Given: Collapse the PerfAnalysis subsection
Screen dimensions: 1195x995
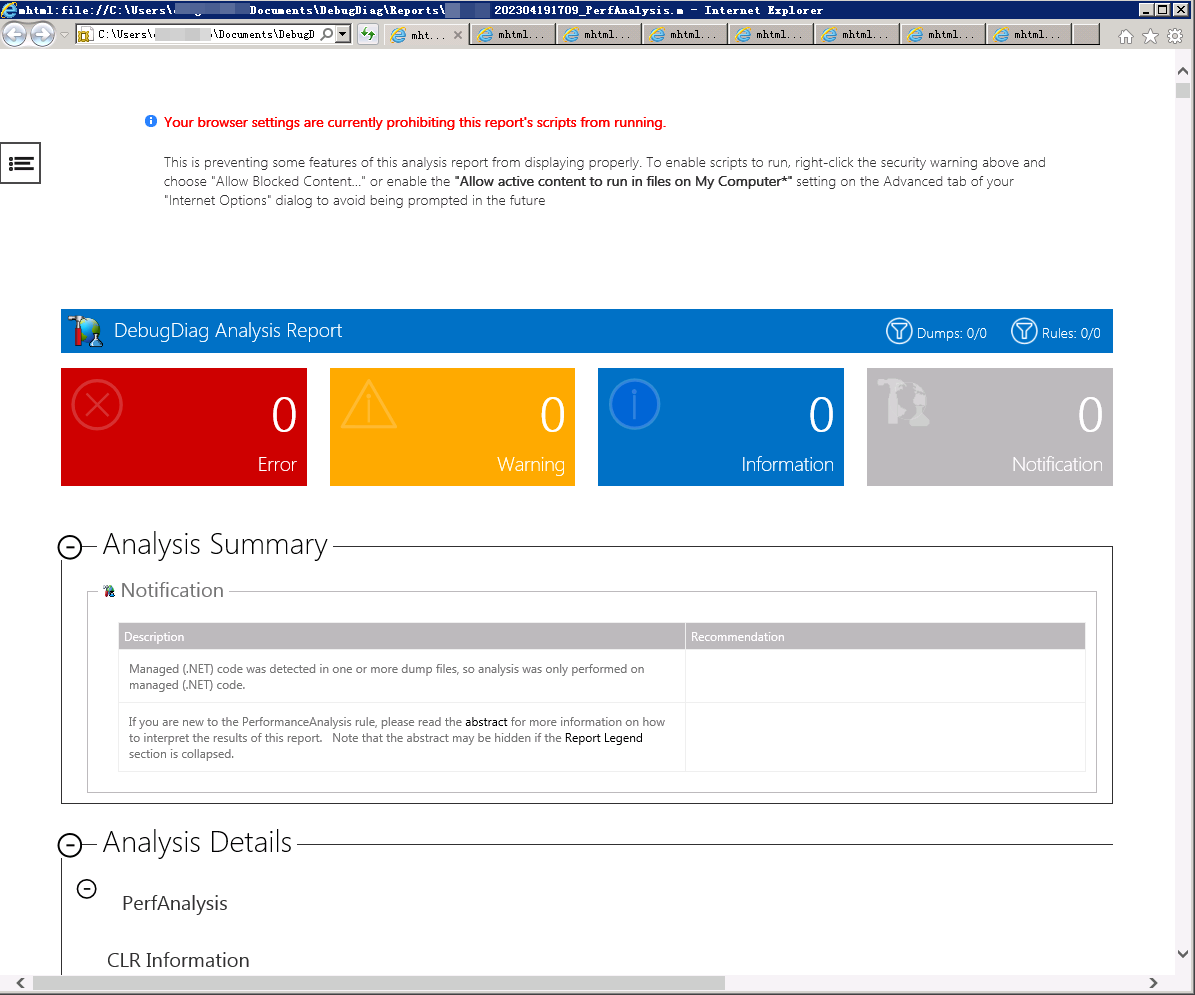Looking at the screenshot, I should tap(87, 888).
